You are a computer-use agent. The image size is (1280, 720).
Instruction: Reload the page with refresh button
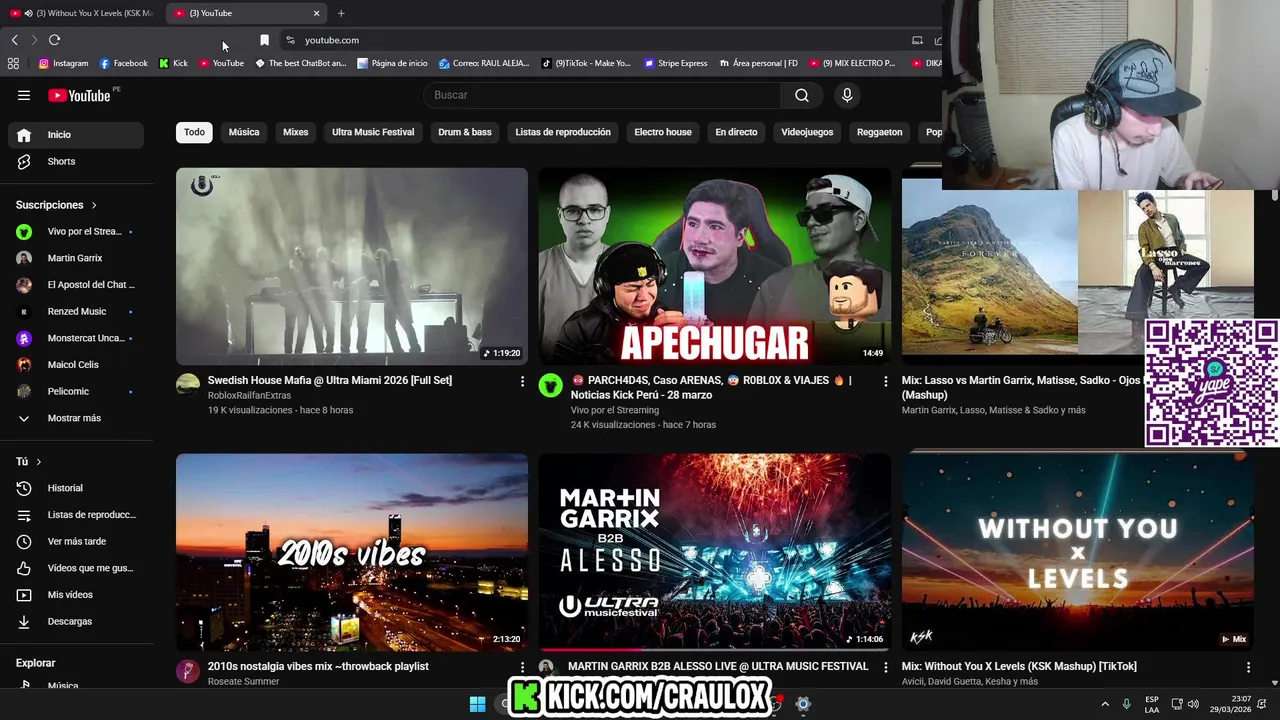coord(55,40)
